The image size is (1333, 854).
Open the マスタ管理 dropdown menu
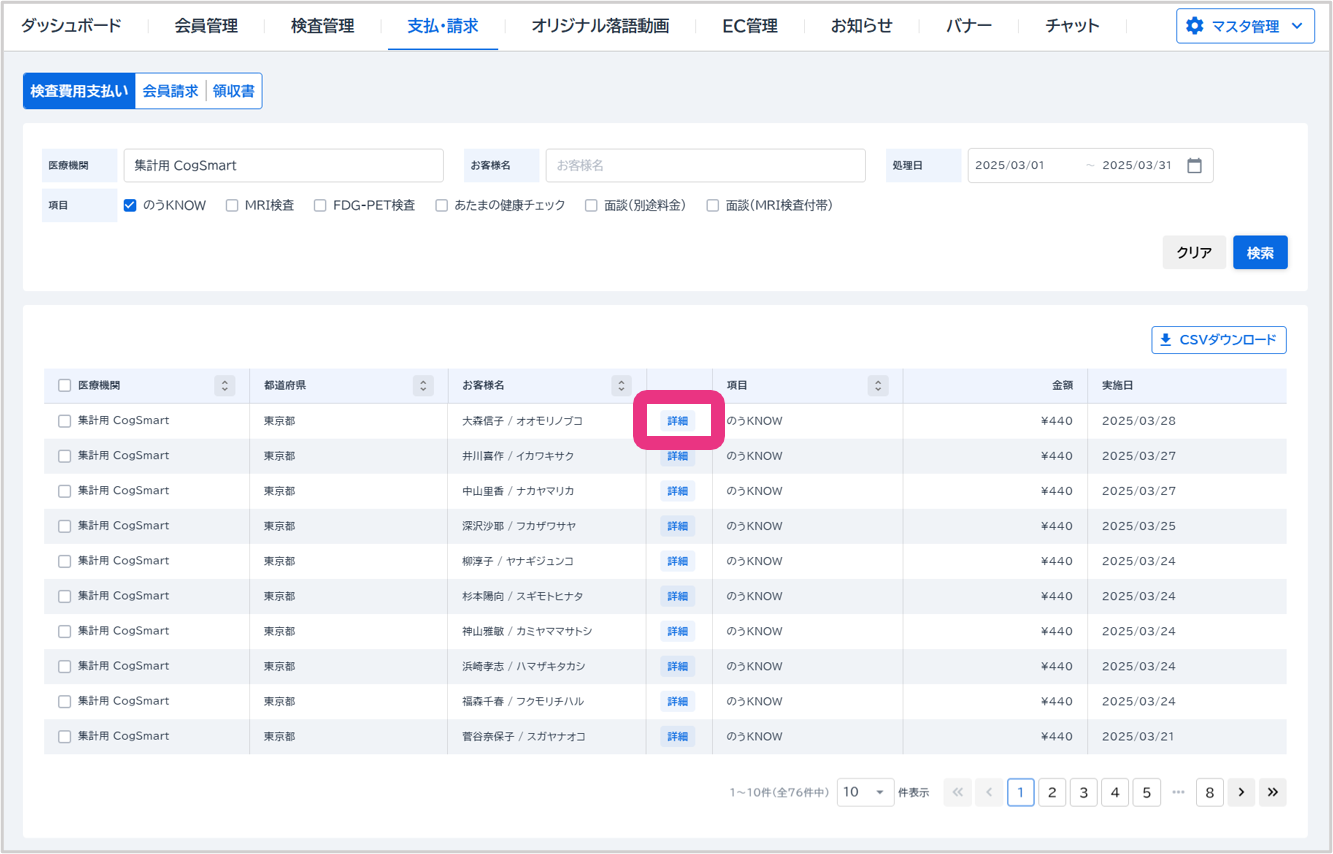pyautogui.click(x=1245, y=26)
